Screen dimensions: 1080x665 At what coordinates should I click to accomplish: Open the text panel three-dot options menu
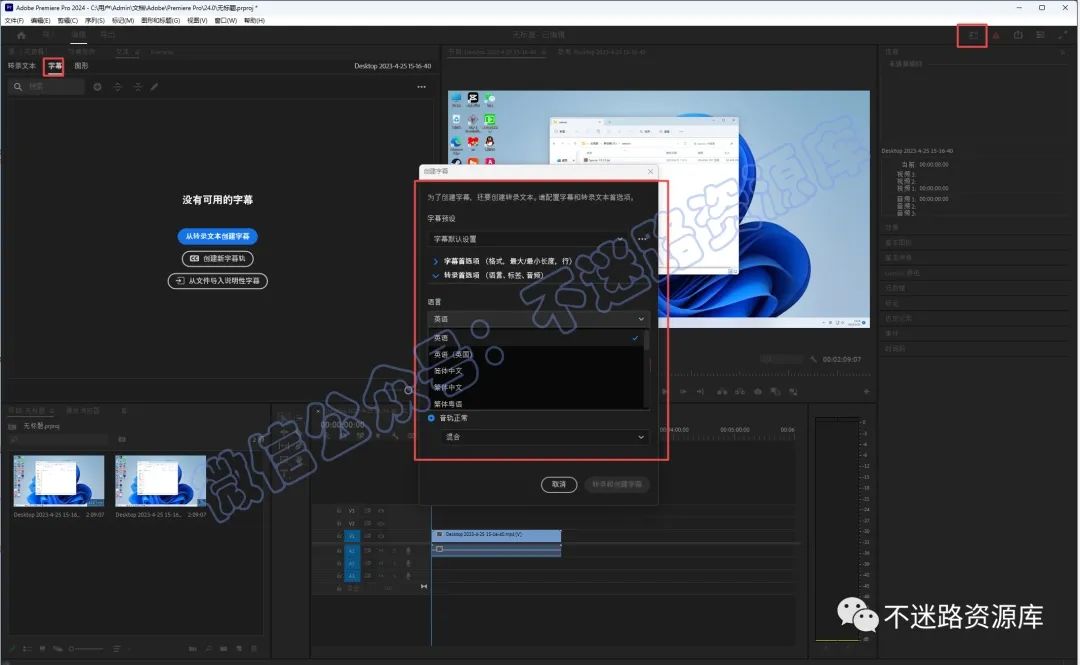422,87
